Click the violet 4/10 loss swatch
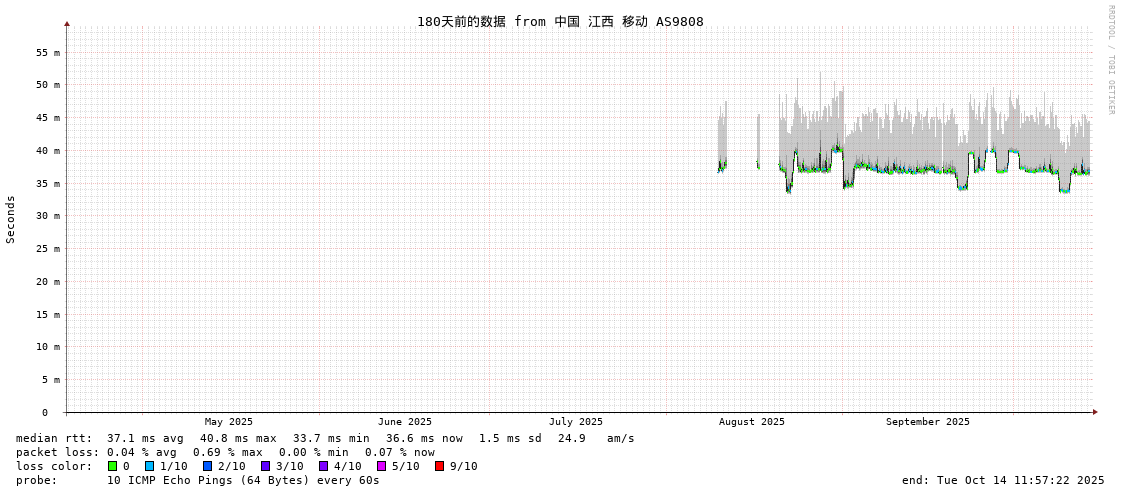Viewport: 1121px width, 494px height. click(323, 466)
